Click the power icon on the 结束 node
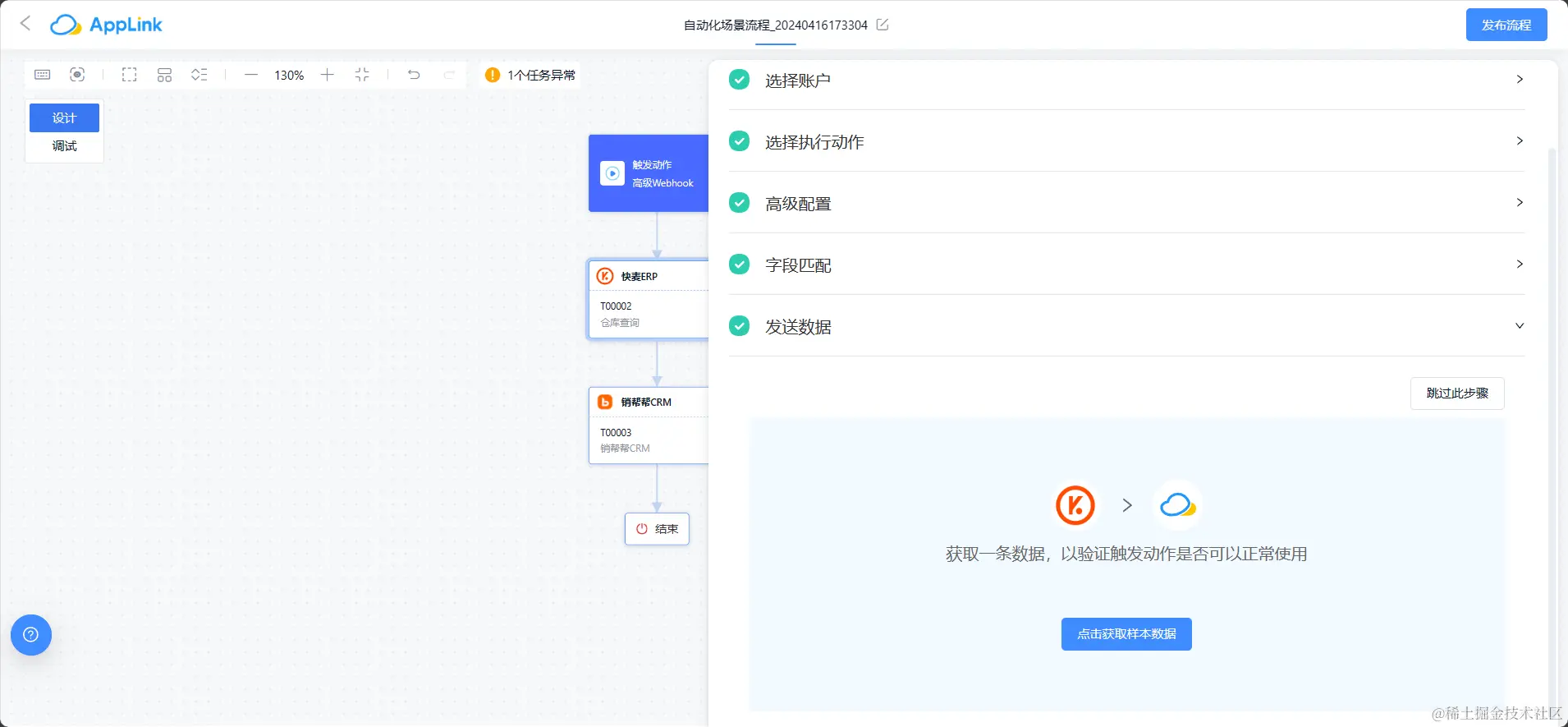The image size is (1568, 727). 642,529
